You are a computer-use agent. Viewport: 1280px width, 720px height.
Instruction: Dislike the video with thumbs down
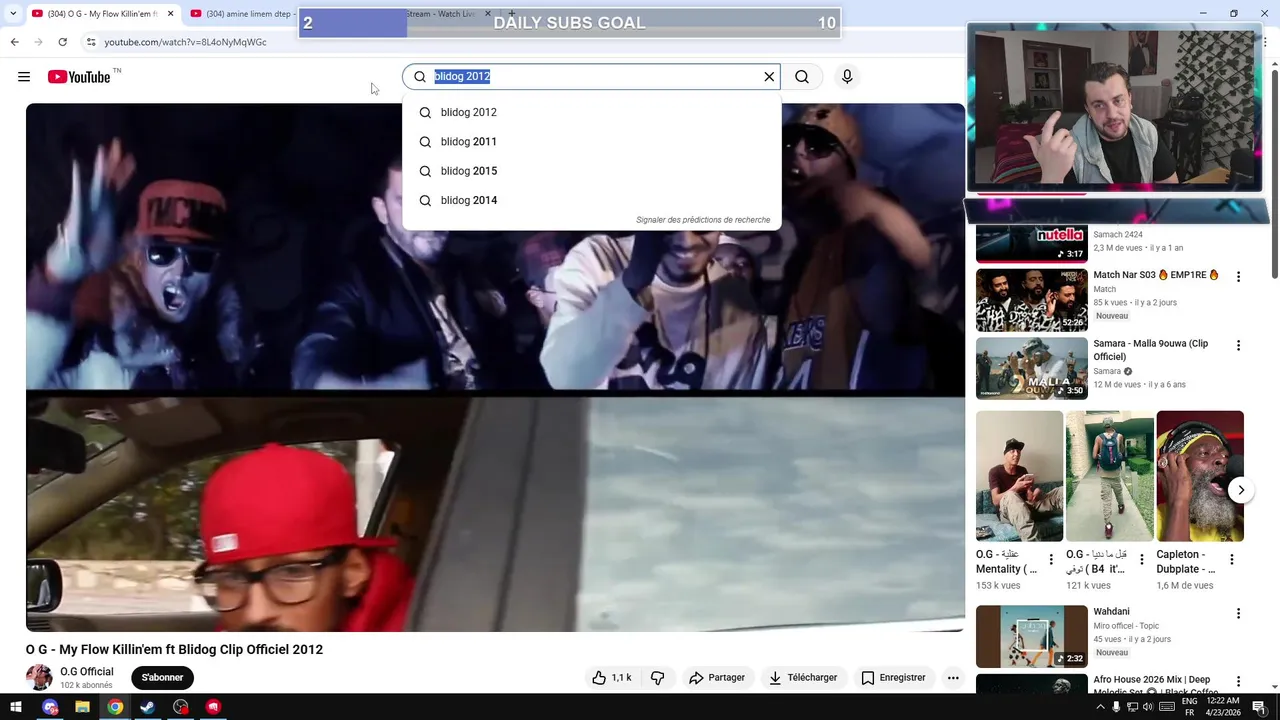click(658, 678)
